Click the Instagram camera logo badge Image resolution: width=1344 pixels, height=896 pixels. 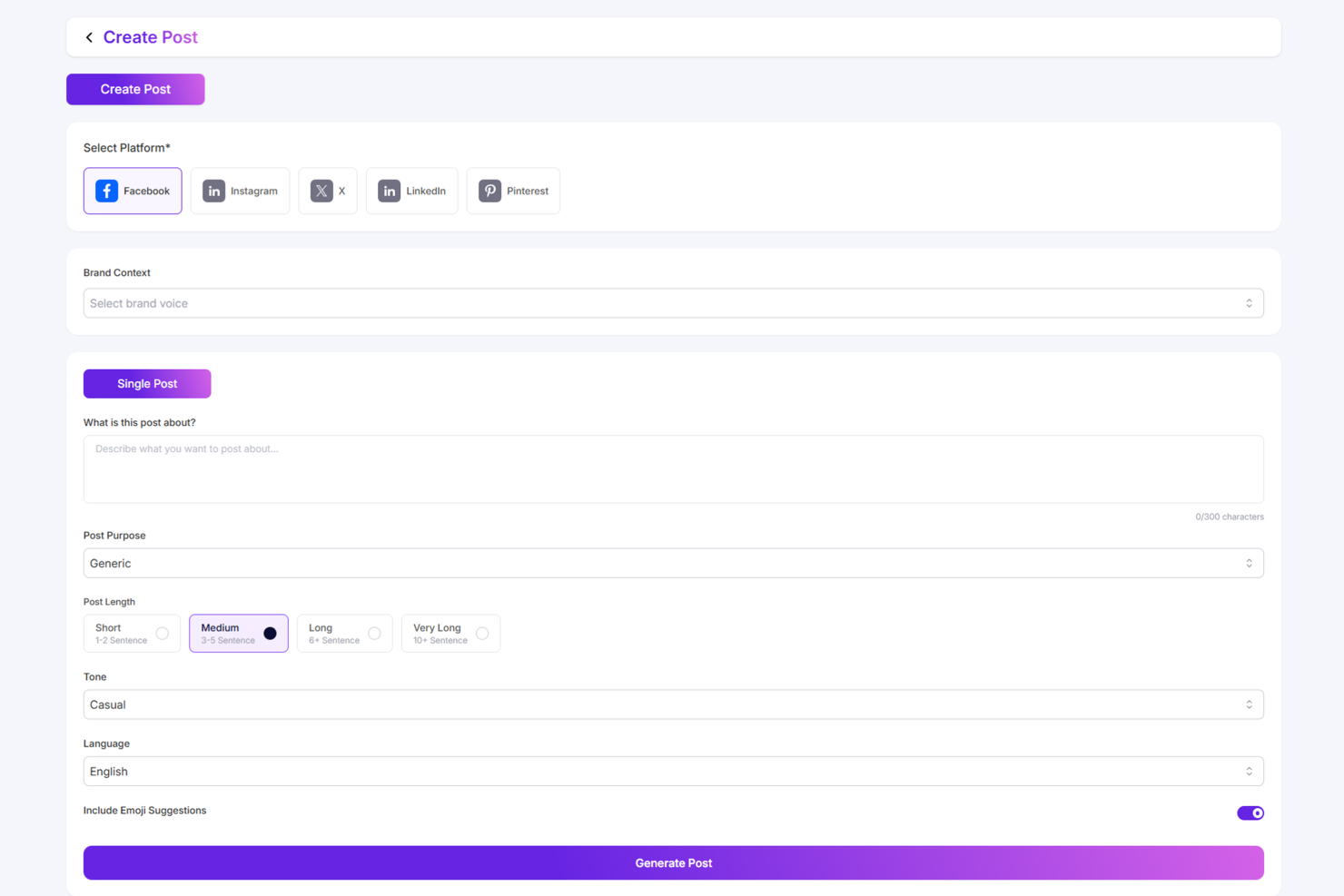(213, 191)
